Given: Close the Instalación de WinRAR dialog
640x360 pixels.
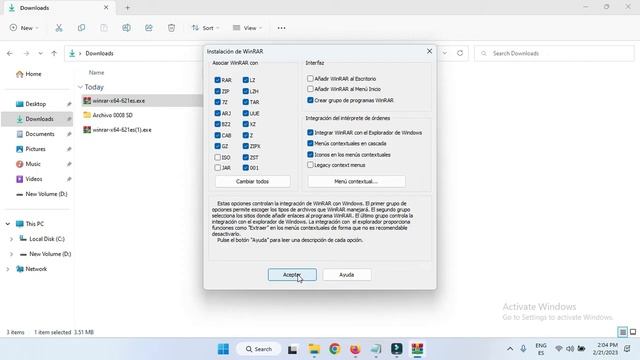Looking at the screenshot, I should point(429,51).
